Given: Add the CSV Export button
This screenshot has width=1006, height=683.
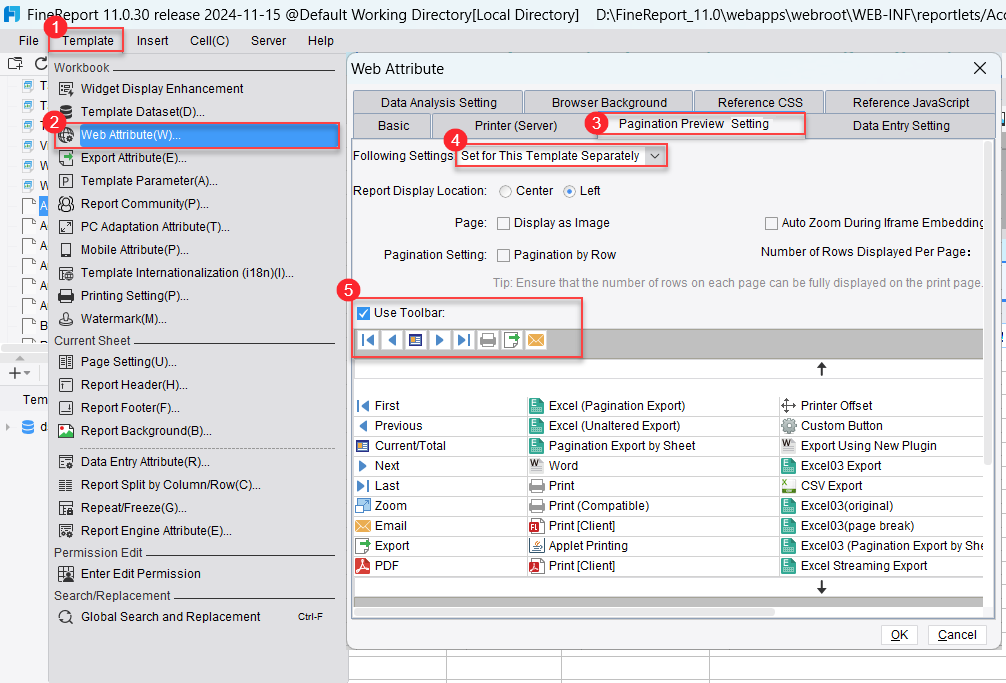Looking at the screenshot, I should (822, 486).
